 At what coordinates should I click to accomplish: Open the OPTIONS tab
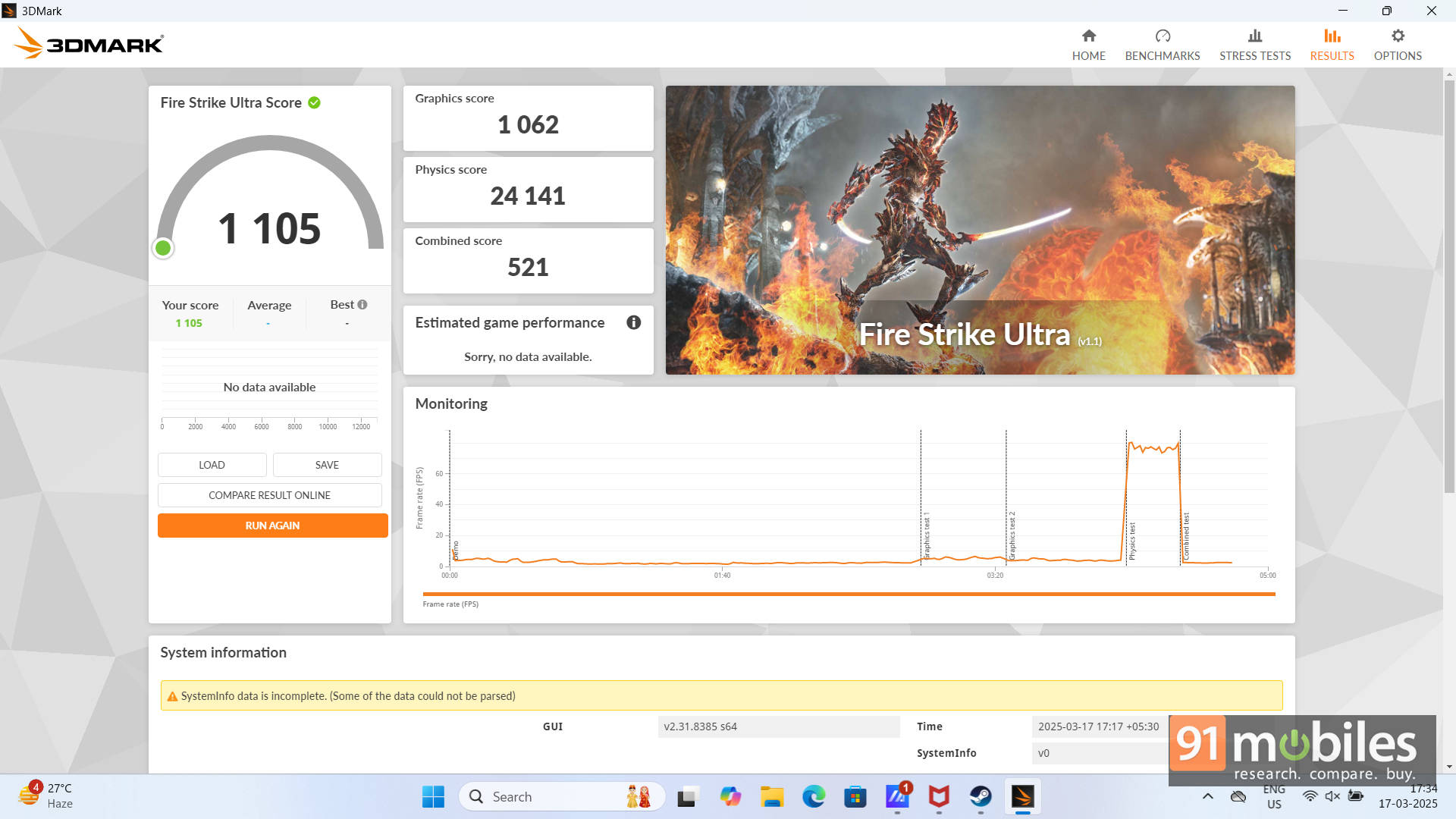(x=1397, y=45)
